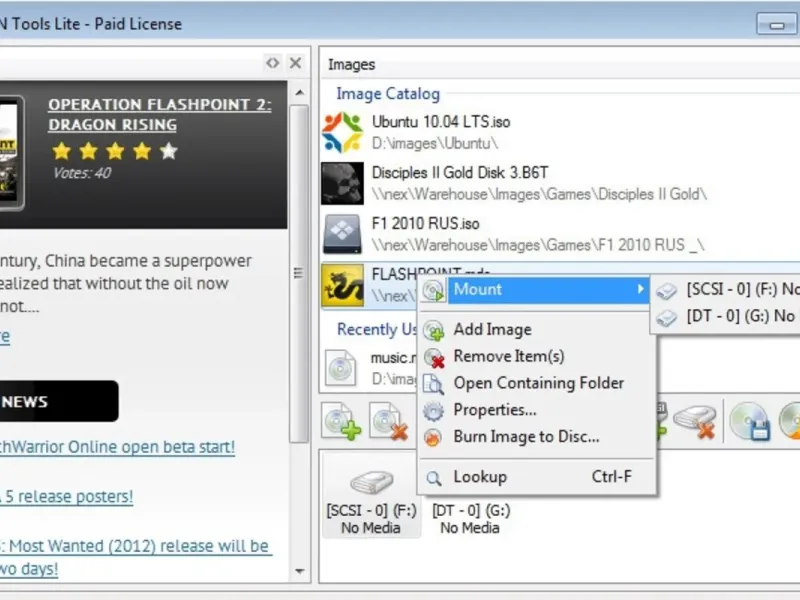This screenshot has width=800, height=600.
Task: Click the Open Containing Folder magnifier icon
Action: point(433,384)
